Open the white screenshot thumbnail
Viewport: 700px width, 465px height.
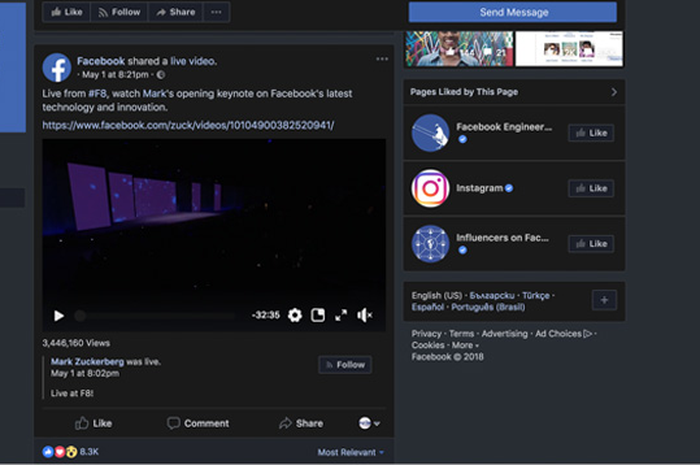coord(569,49)
